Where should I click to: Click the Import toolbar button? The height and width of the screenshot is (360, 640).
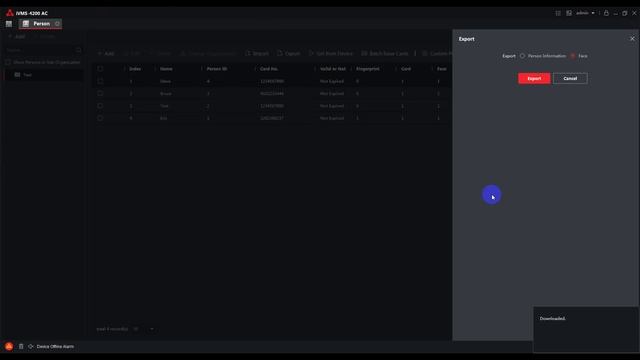point(257,53)
